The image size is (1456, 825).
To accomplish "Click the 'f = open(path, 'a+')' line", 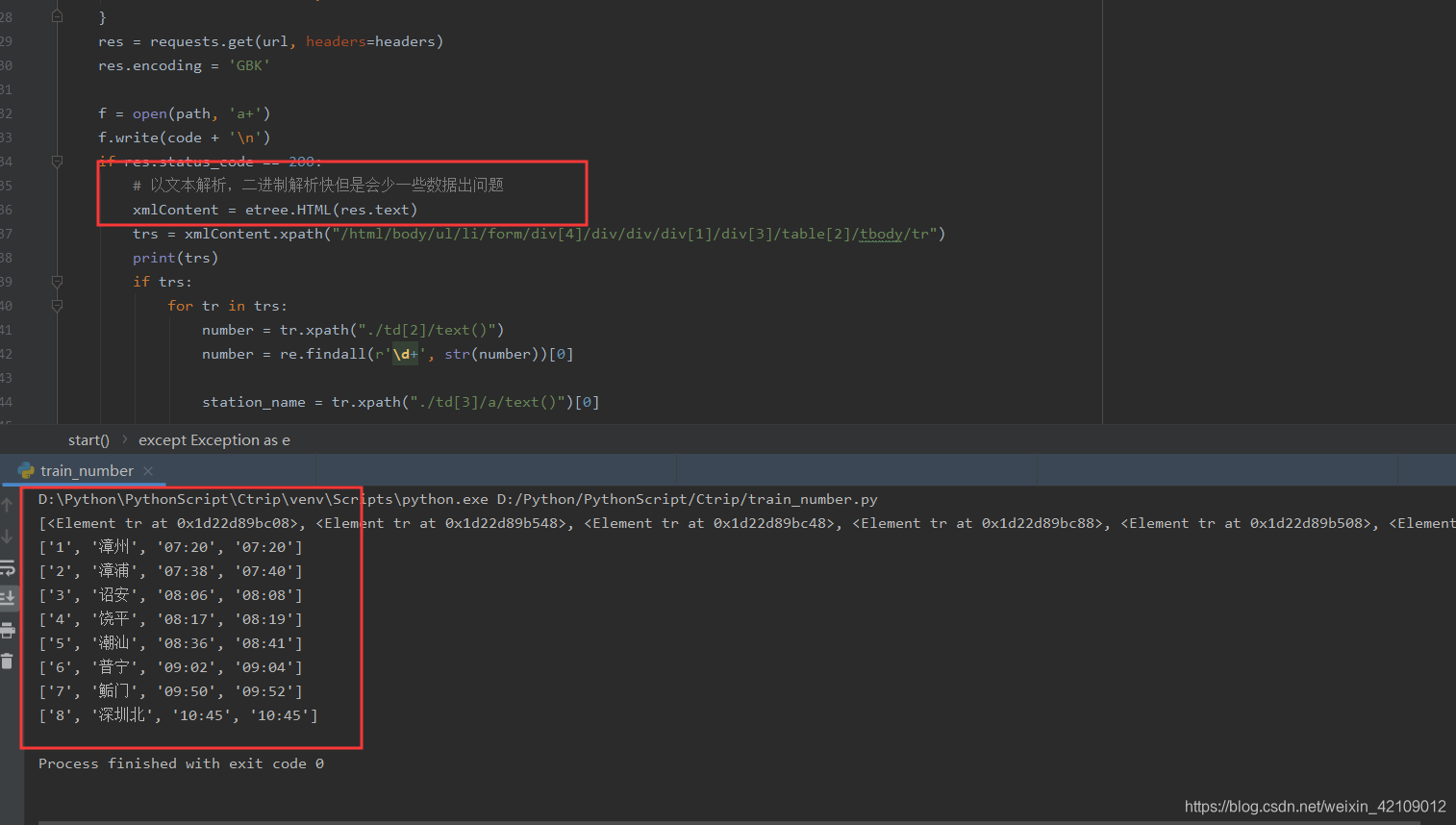I will coord(184,113).
